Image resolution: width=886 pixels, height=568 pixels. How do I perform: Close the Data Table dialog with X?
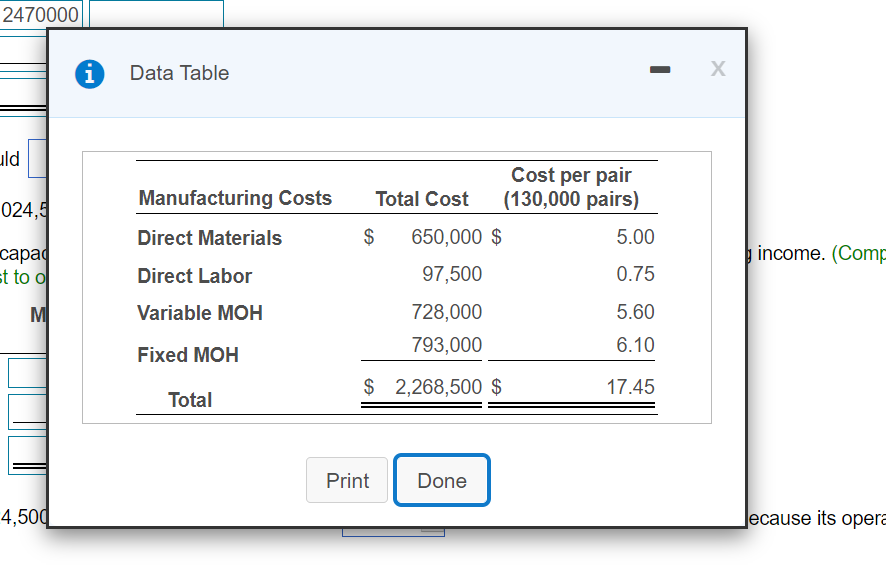[718, 69]
